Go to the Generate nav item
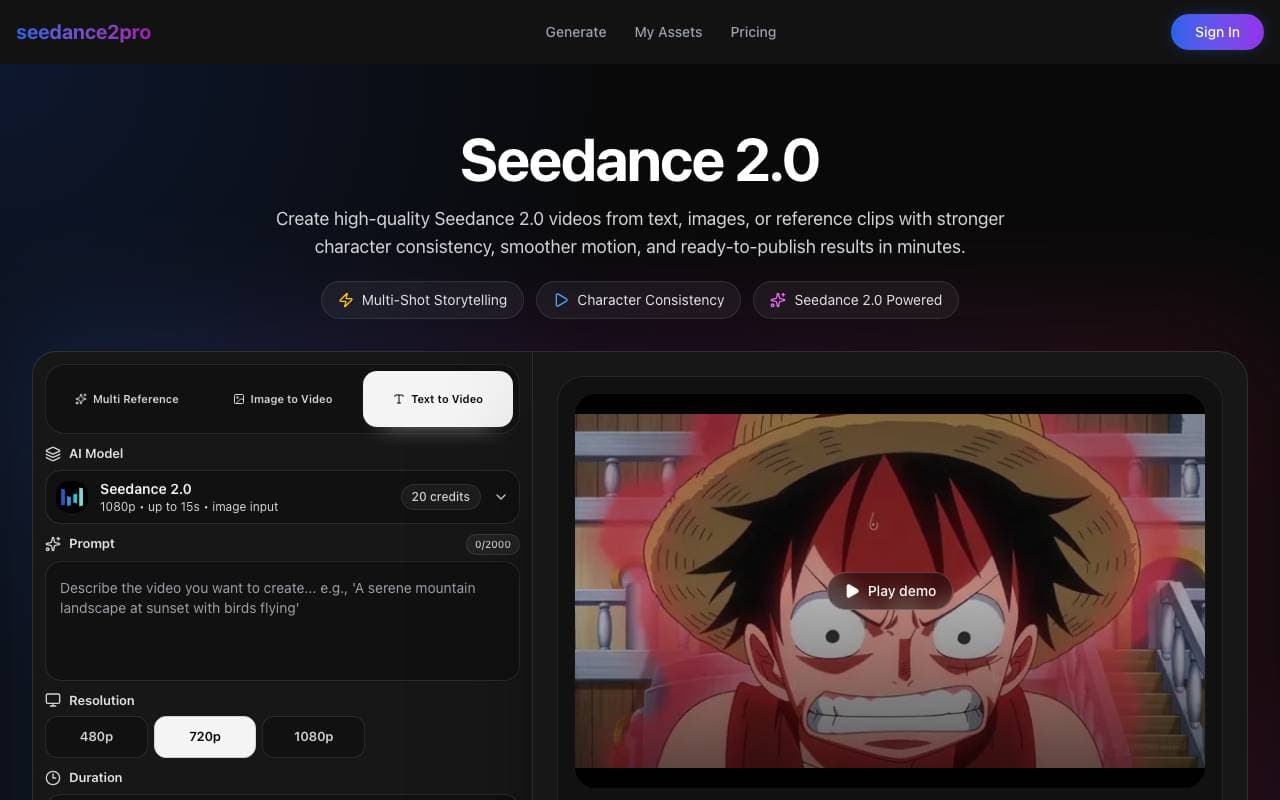Viewport: 1280px width, 800px height. (576, 32)
